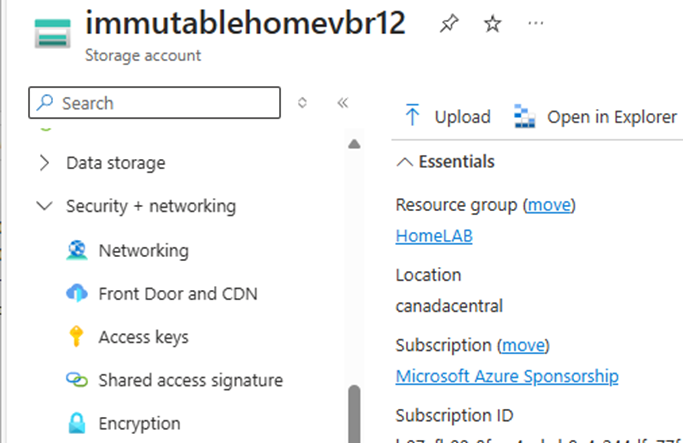The height and width of the screenshot is (443, 683).
Task: Open in Explorer from the toolbar
Action: 595,116
